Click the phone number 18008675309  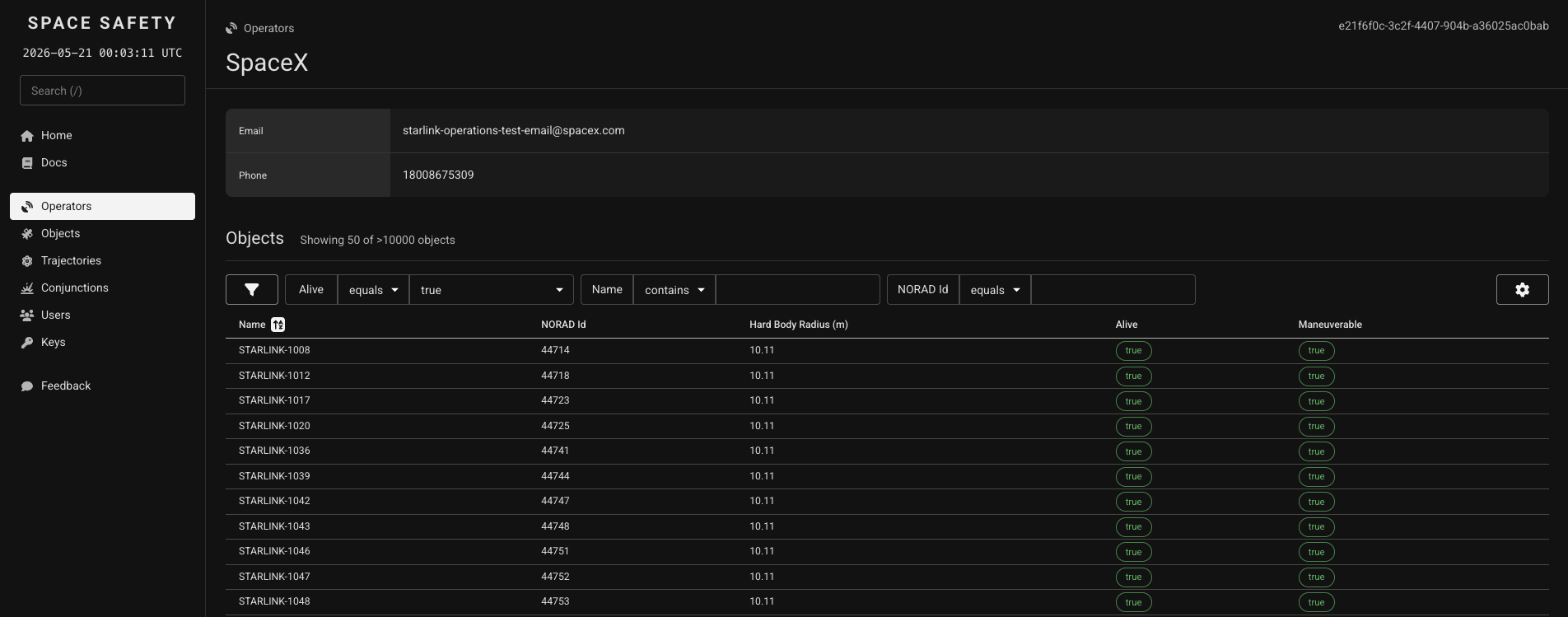point(438,175)
